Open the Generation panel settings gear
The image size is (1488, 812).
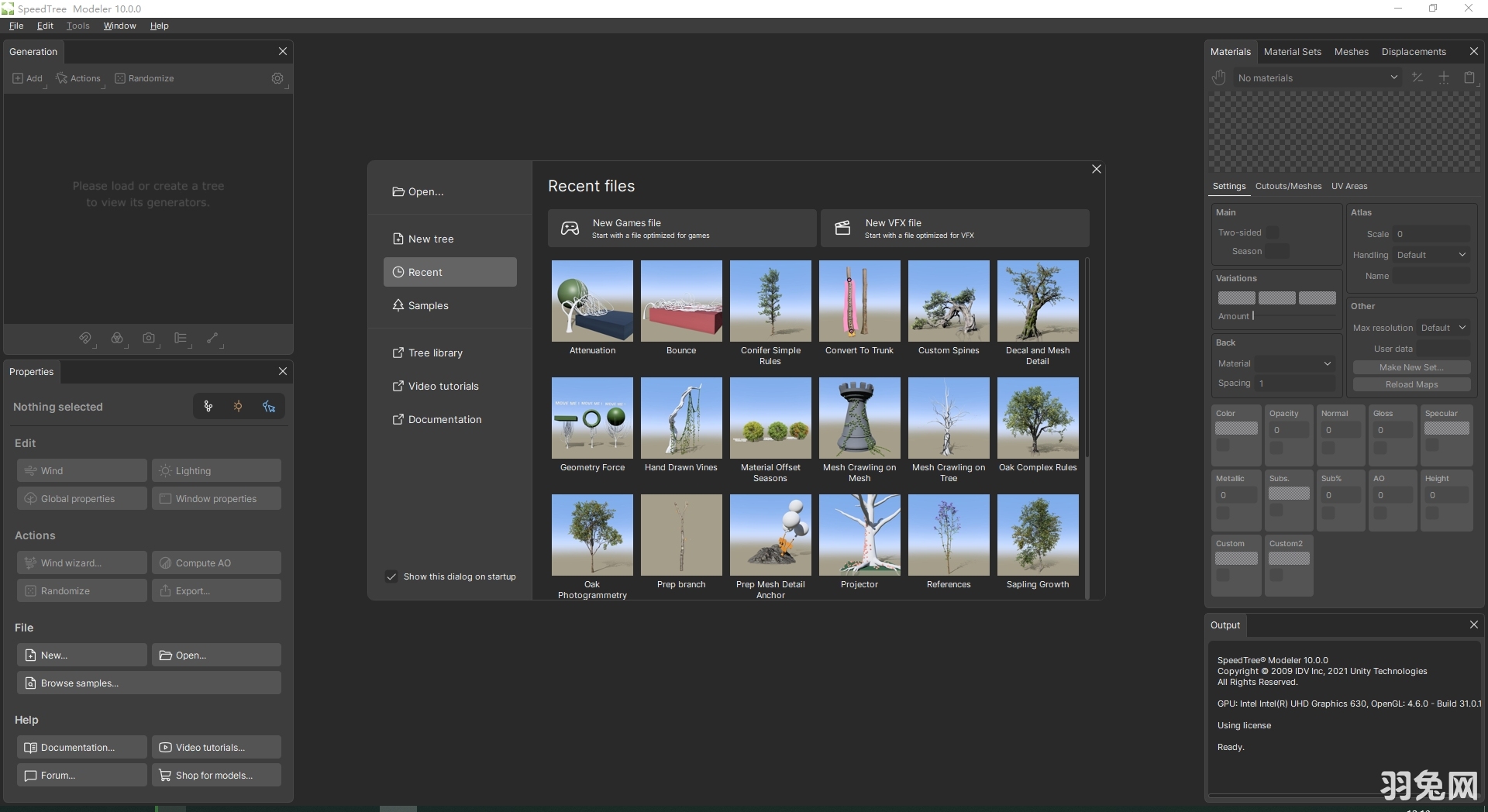tap(277, 78)
